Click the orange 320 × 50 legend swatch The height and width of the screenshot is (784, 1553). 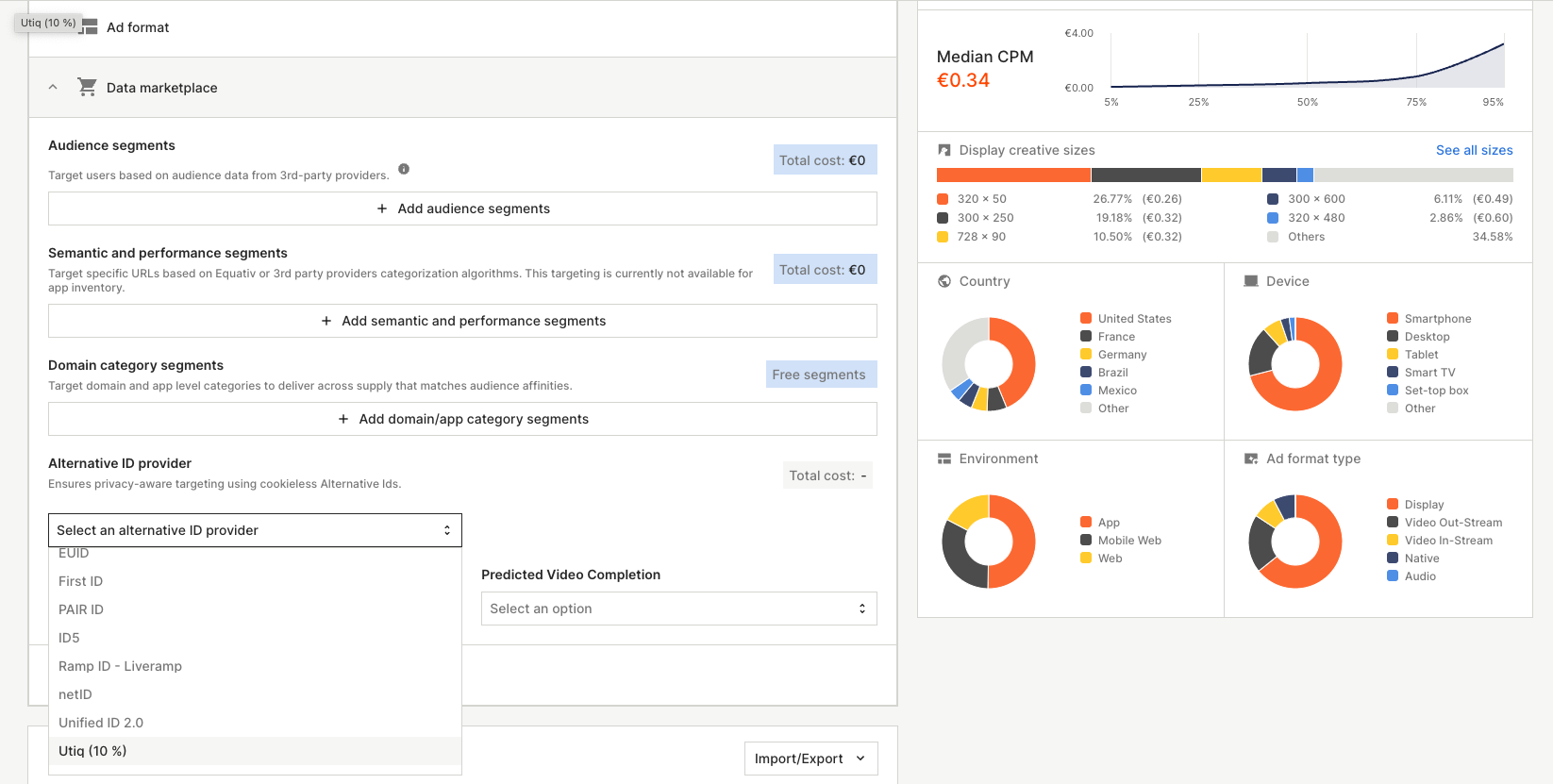point(943,199)
